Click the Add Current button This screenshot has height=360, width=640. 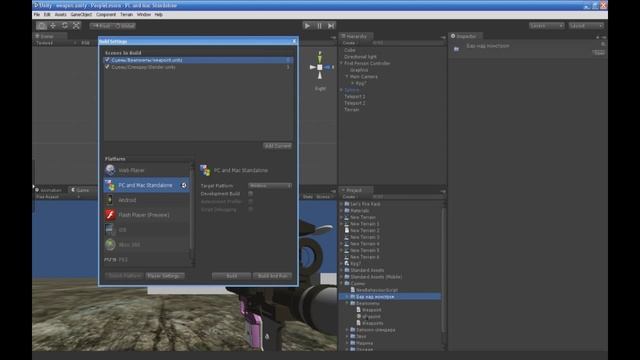click(278, 146)
